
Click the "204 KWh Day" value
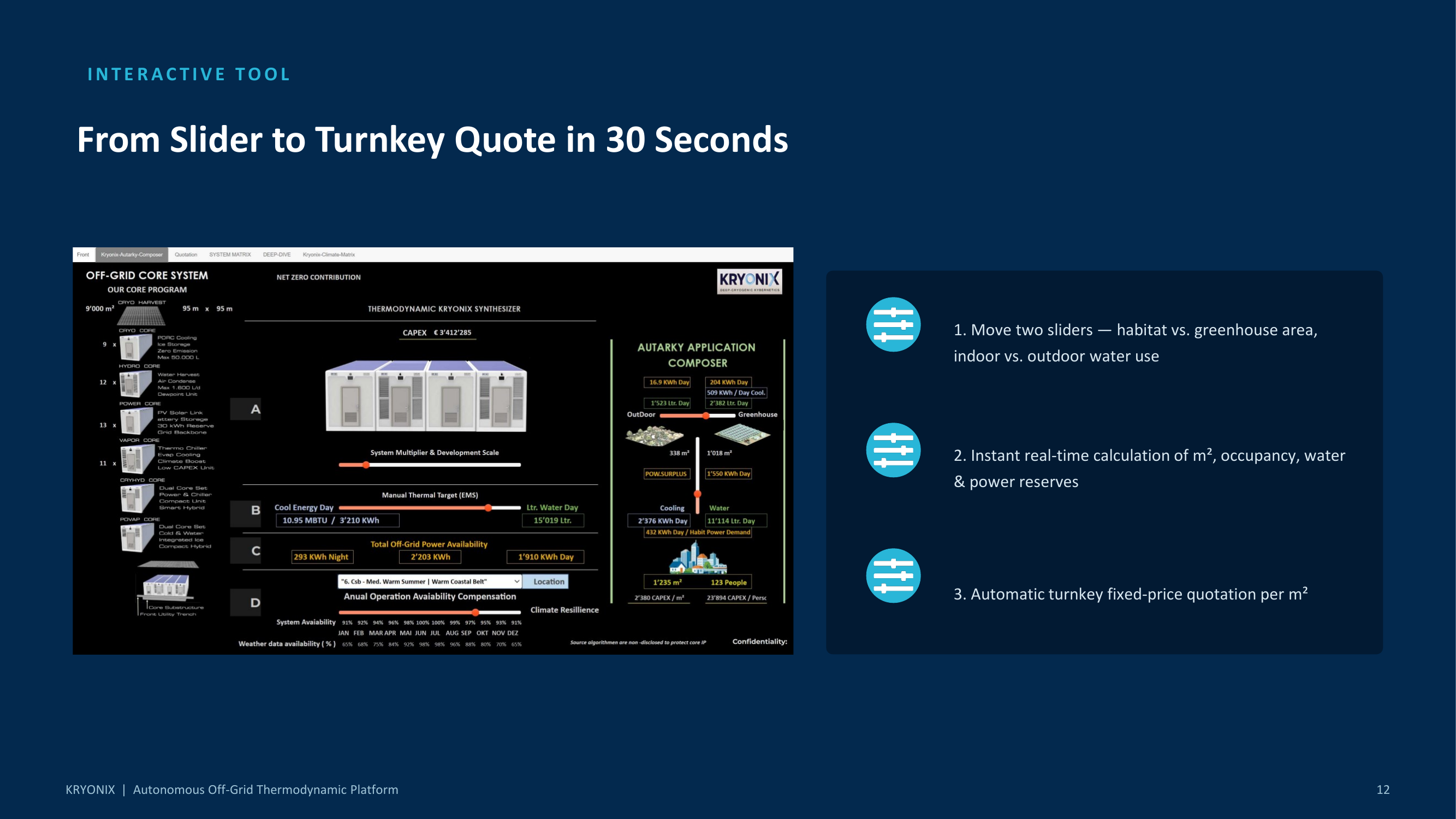tap(729, 382)
